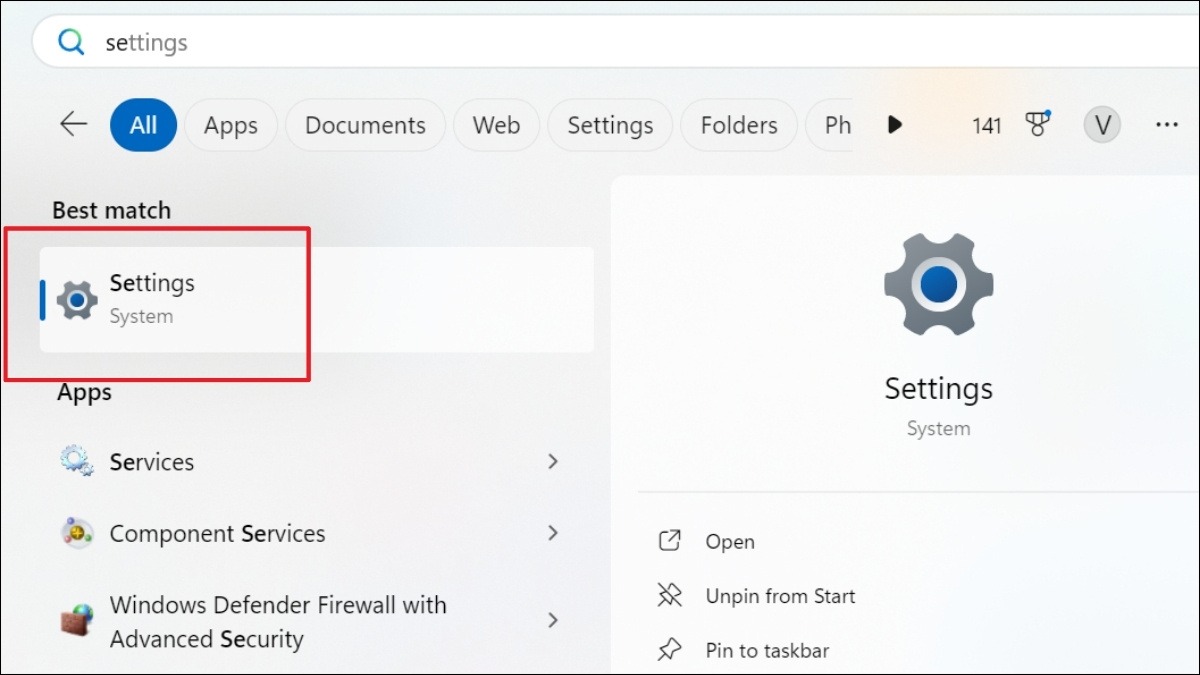The image size is (1200, 675).
Task: Click the Apps section heading
Action: click(84, 392)
